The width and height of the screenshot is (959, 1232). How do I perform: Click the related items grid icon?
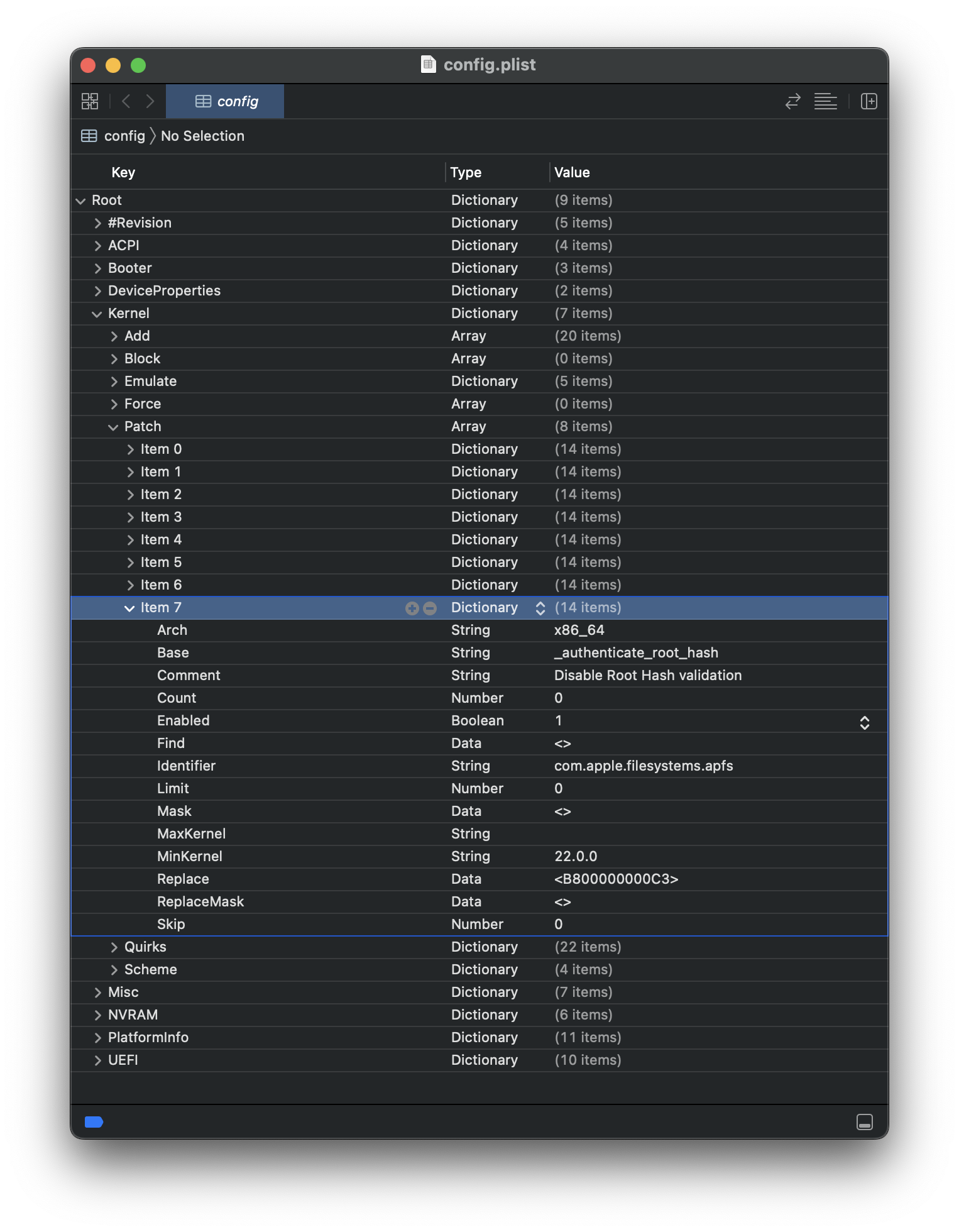click(90, 101)
